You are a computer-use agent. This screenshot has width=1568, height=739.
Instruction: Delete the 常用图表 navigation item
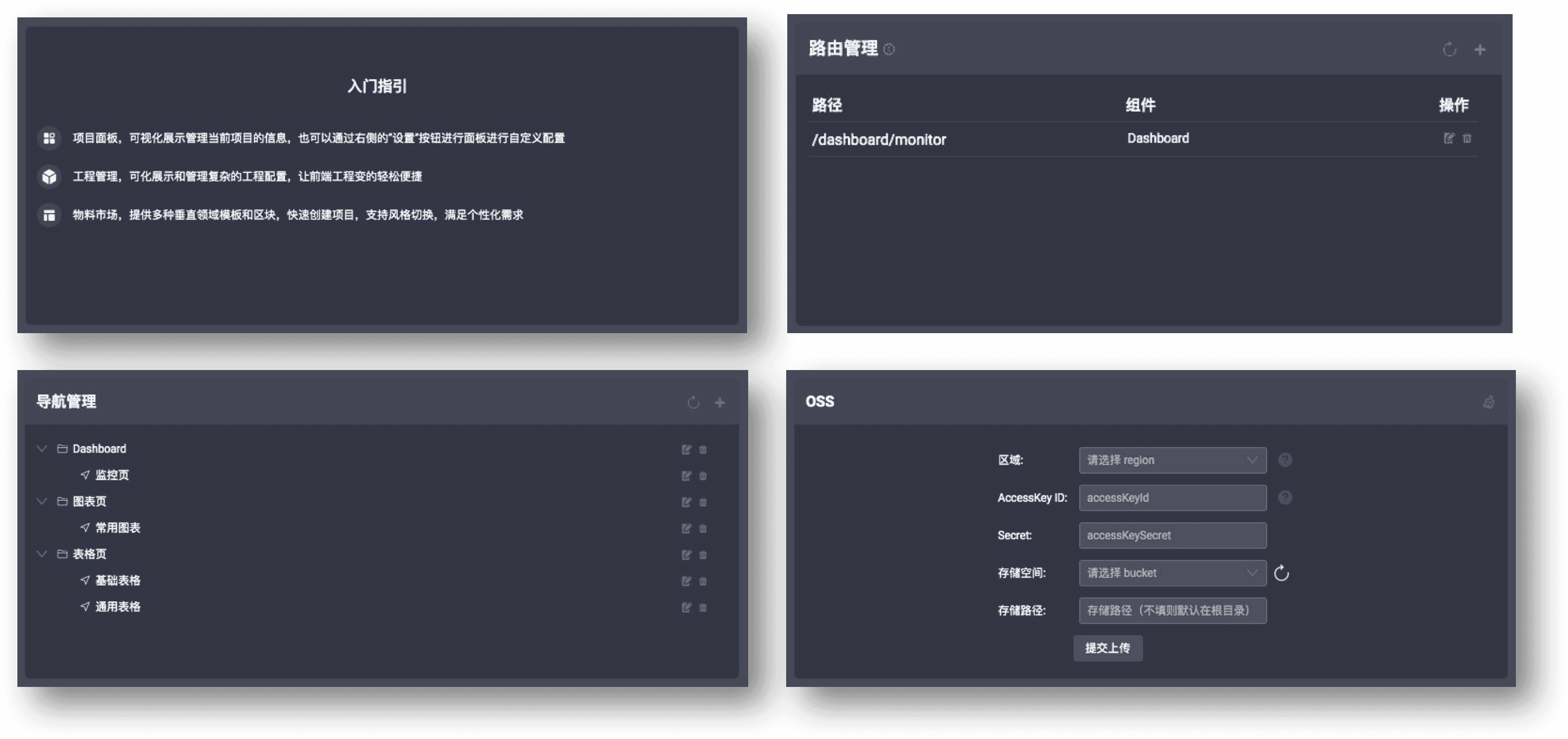coord(703,528)
